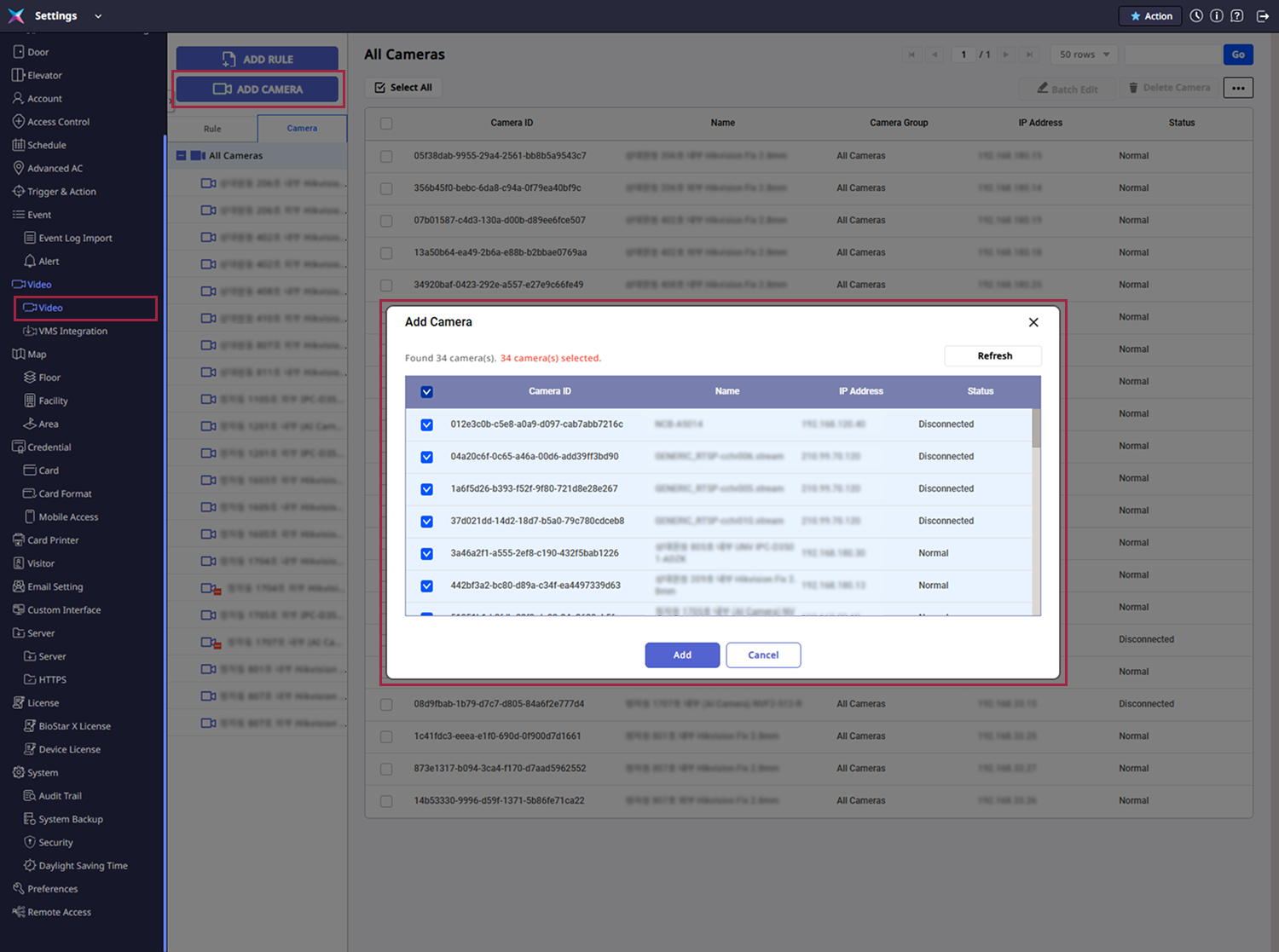Open the help question mark icon
Screen dimensions: 1279x952
(x=1237, y=16)
